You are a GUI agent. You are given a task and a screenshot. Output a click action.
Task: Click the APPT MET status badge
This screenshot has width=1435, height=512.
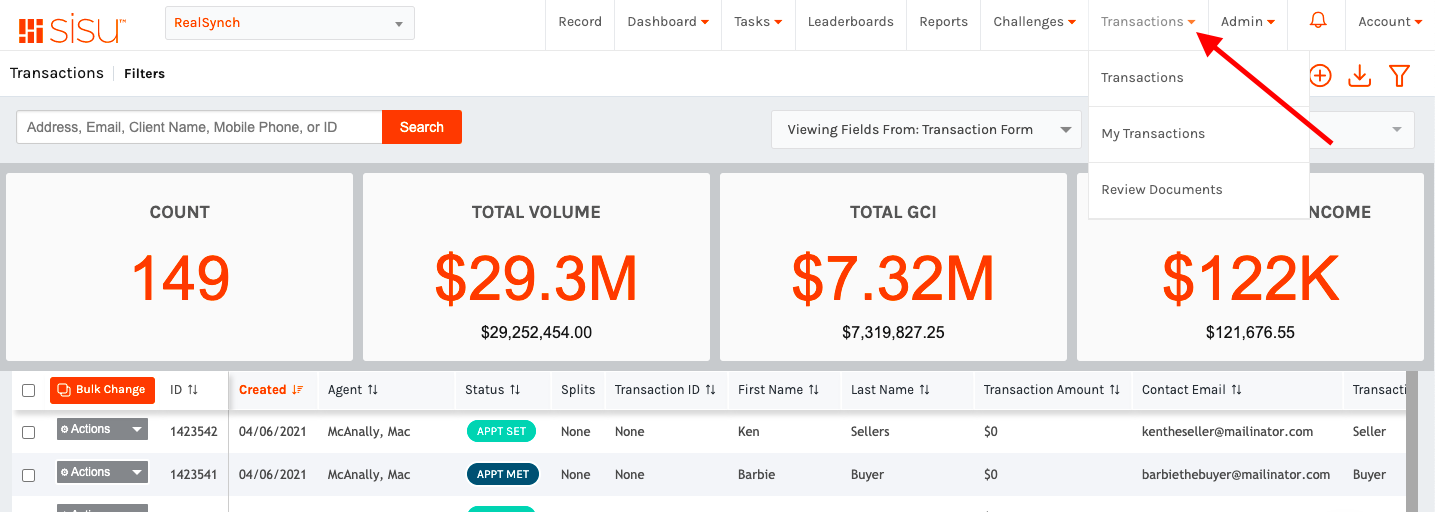coord(503,474)
